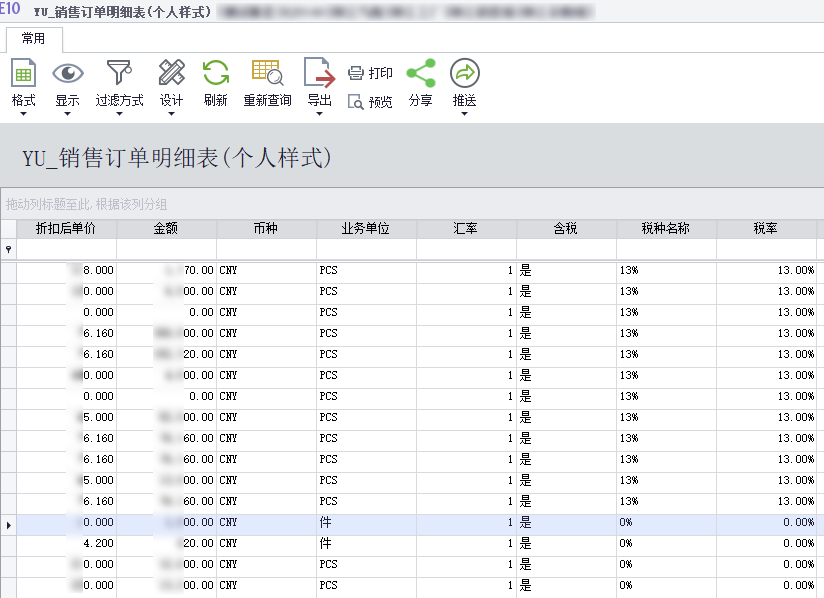Select 0% tax name in highlighted row
The image size is (824, 598).
pyautogui.click(x=666, y=523)
